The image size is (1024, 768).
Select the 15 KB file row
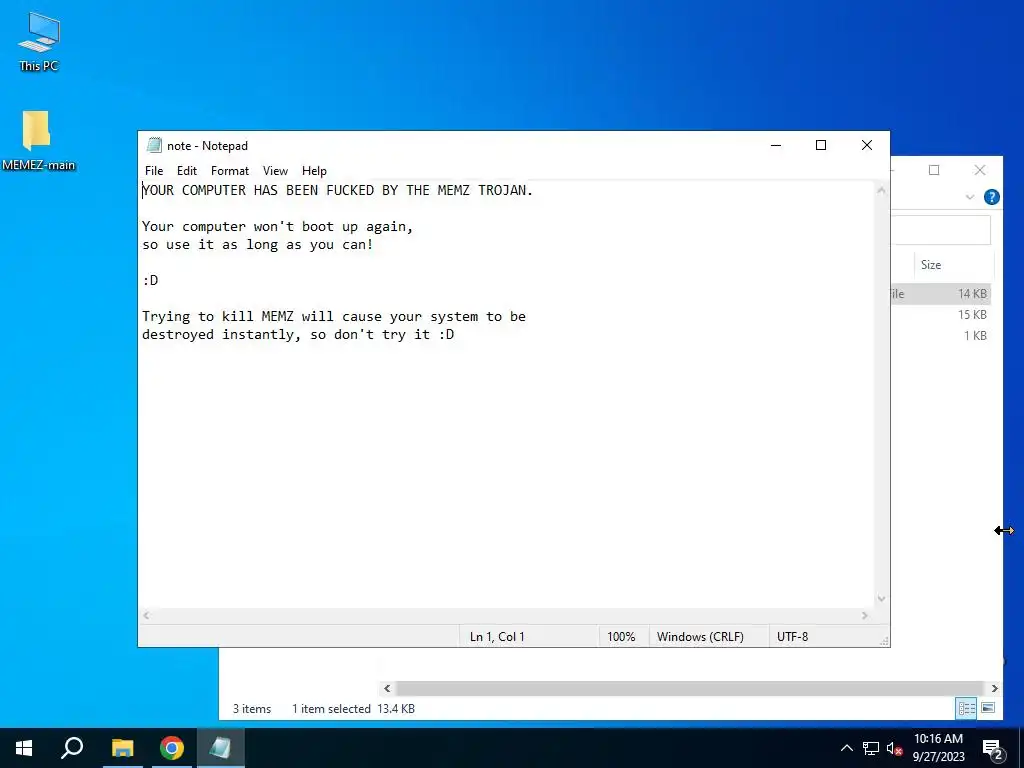[x=940, y=315]
